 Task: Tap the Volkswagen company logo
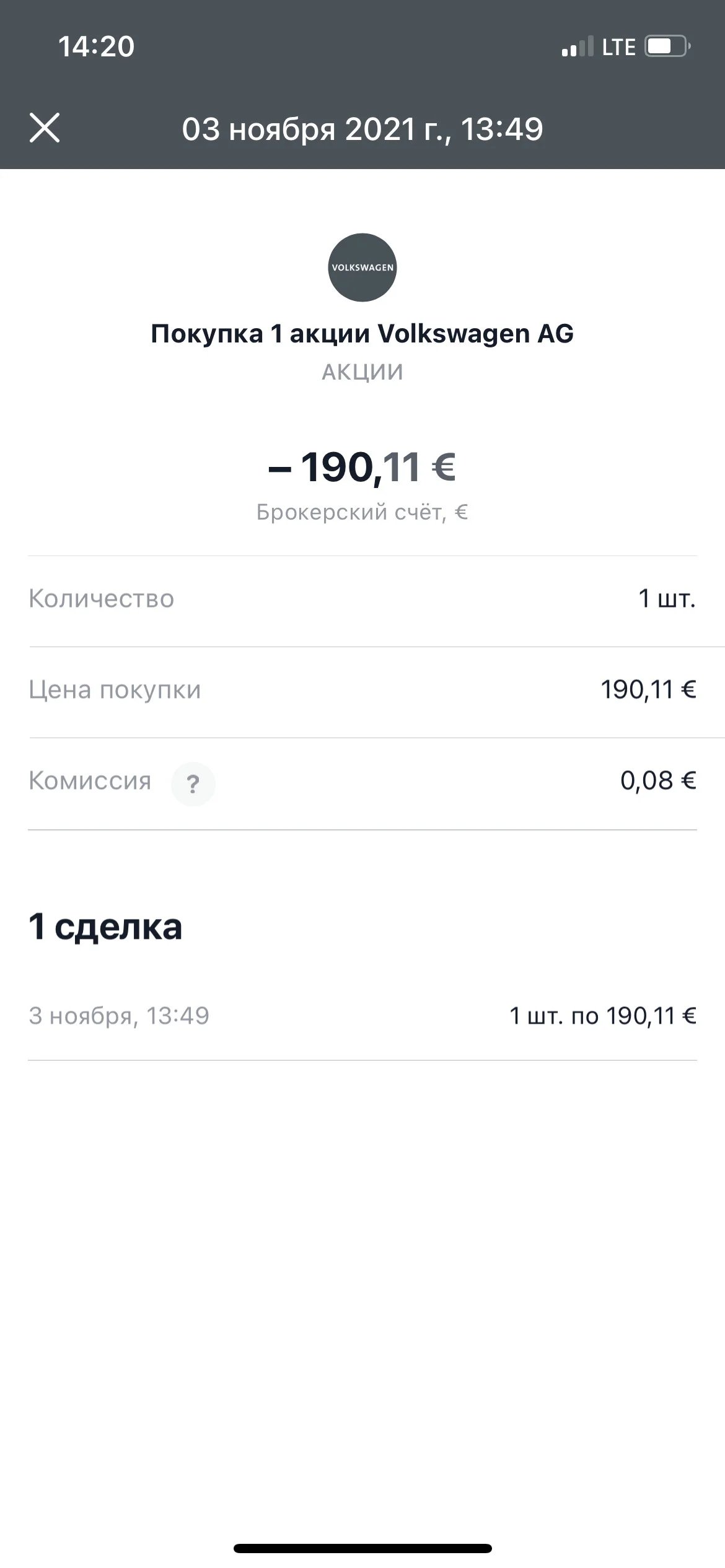pos(362,268)
